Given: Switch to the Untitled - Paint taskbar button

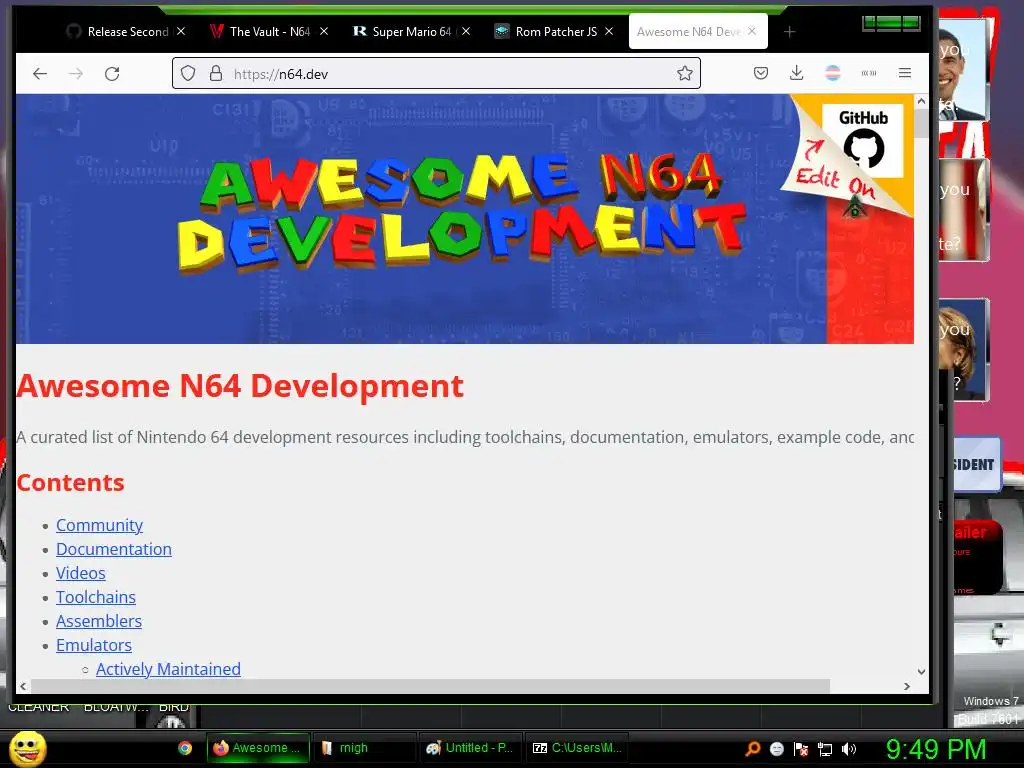Looking at the screenshot, I should (470, 748).
